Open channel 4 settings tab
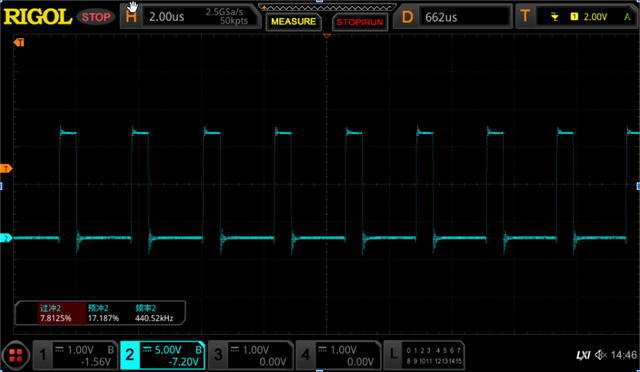Viewport: 640px width, 372px height. 338,355
